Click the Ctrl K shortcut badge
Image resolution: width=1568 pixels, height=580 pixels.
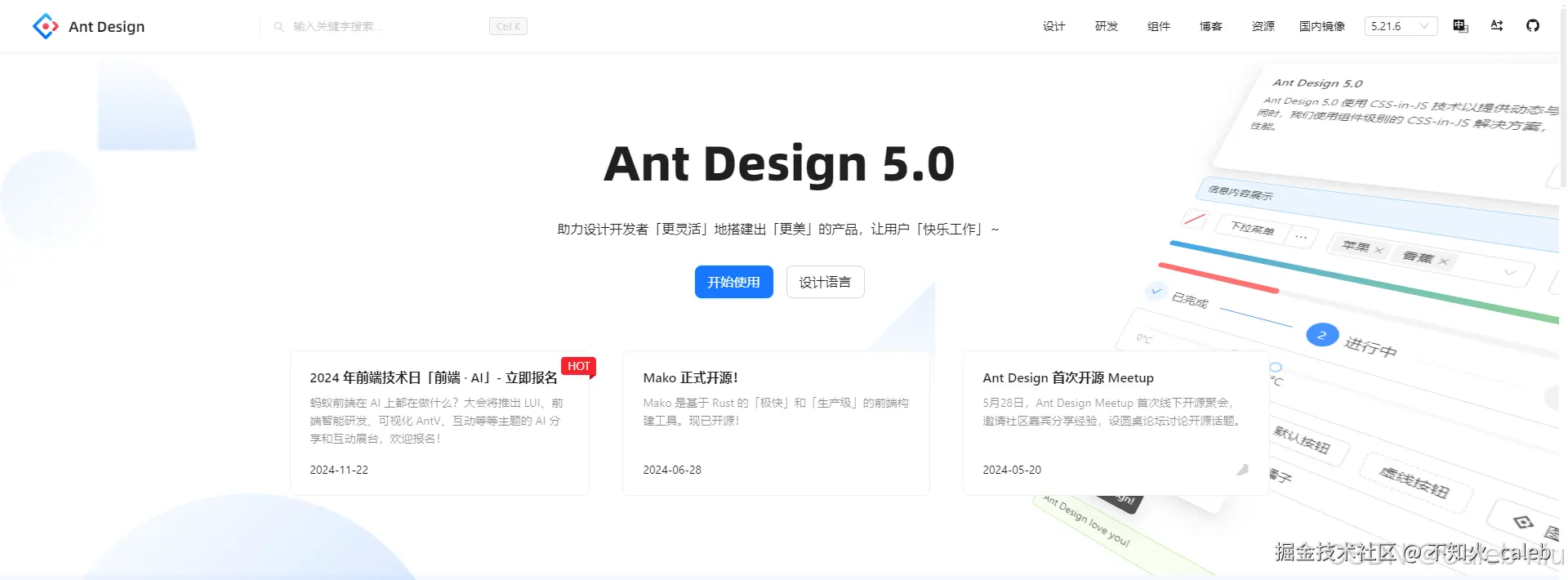click(x=508, y=26)
